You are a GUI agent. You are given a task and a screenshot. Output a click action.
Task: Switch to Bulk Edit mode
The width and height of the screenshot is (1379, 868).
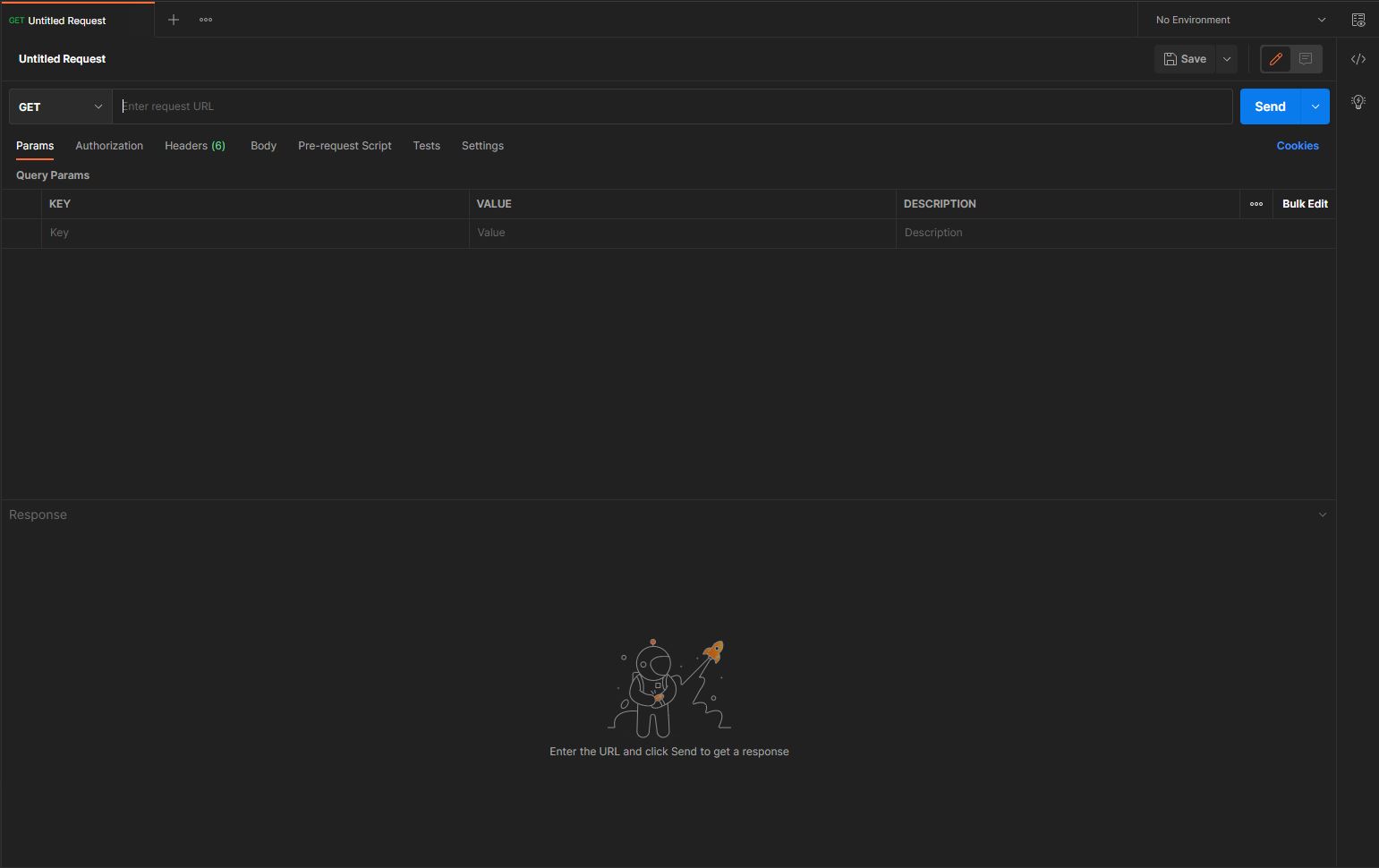(x=1305, y=204)
